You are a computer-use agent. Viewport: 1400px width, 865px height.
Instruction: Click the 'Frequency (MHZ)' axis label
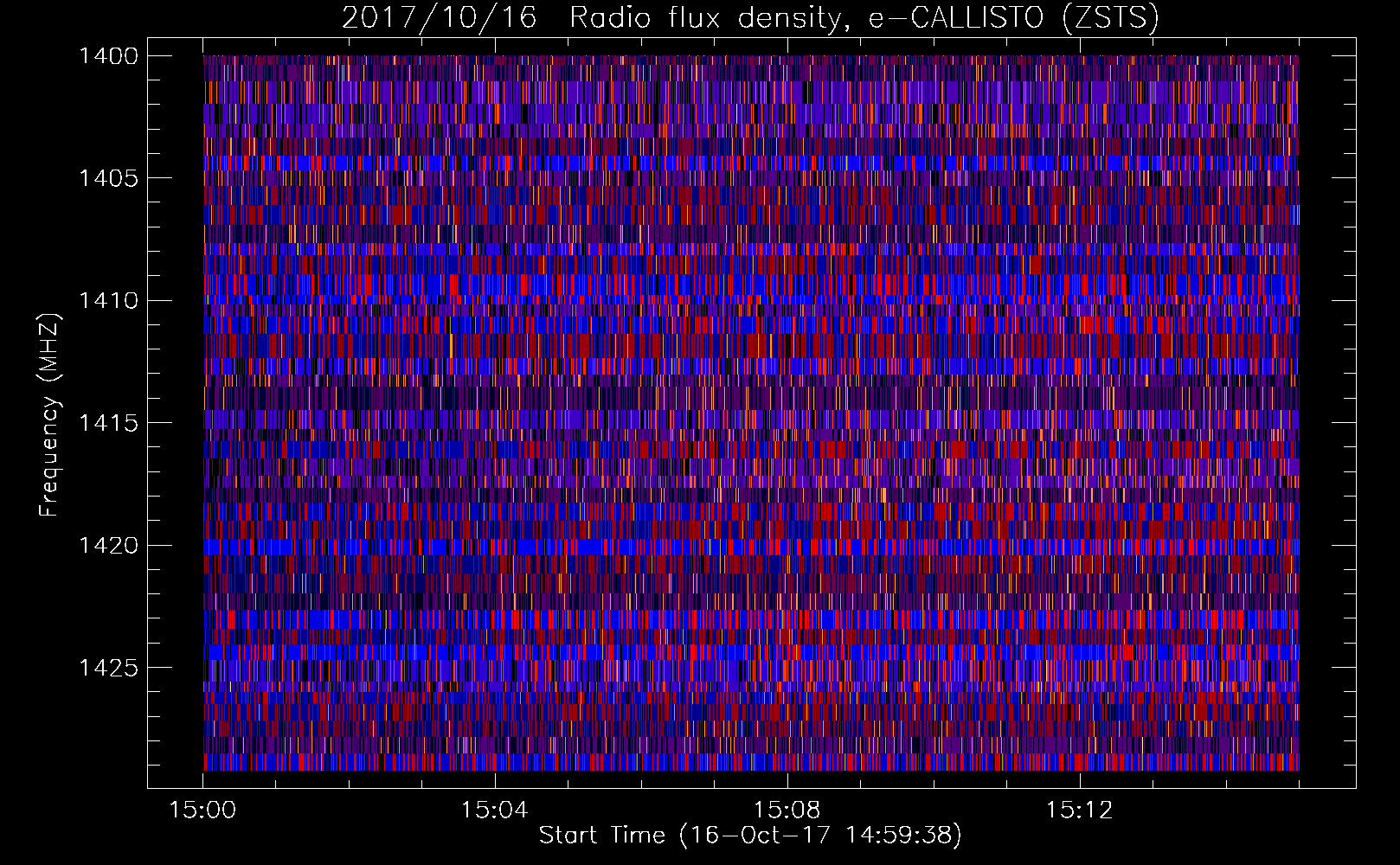point(50,415)
